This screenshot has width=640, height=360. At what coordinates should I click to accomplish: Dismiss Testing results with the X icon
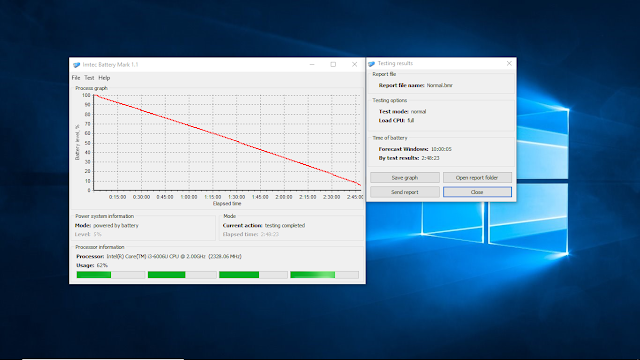(509, 63)
